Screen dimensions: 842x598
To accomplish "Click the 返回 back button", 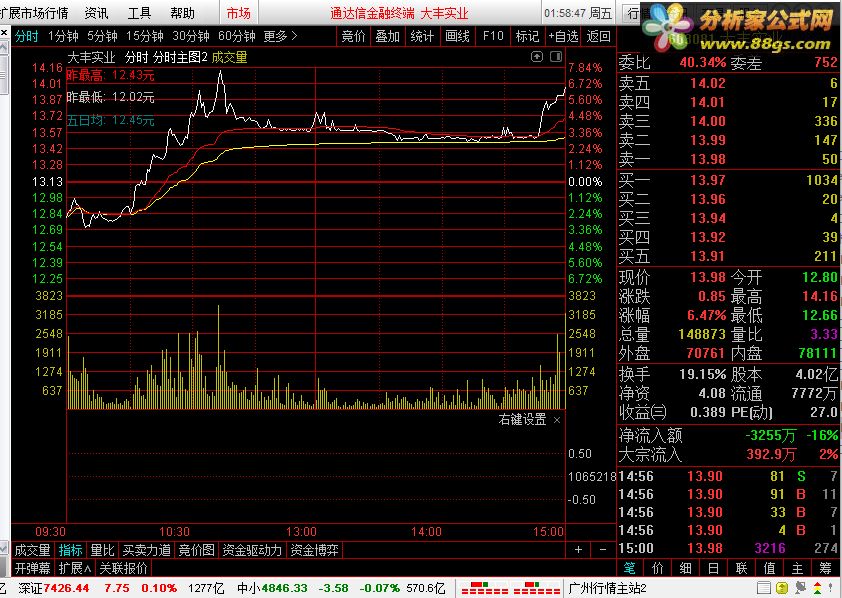I will pyautogui.click(x=598, y=37).
